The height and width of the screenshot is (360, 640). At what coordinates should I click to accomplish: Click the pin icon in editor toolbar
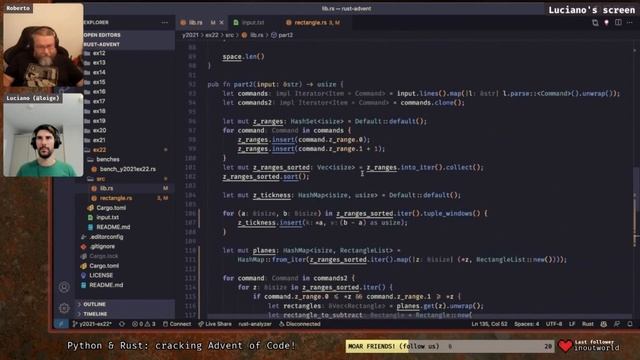coord(607,22)
